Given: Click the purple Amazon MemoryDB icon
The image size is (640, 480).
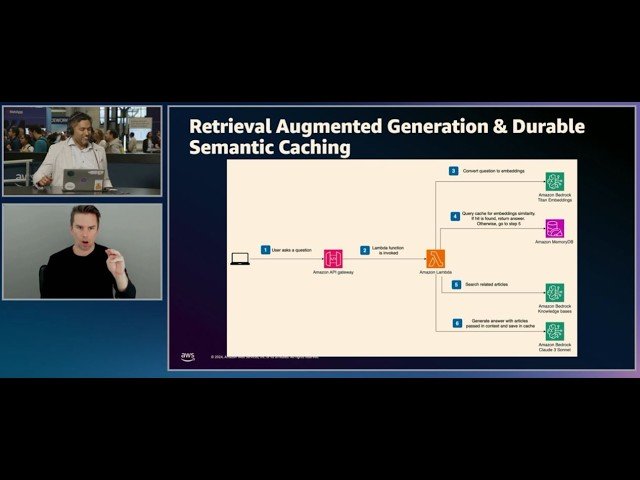Looking at the screenshot, I should click(x=555, y=229).
